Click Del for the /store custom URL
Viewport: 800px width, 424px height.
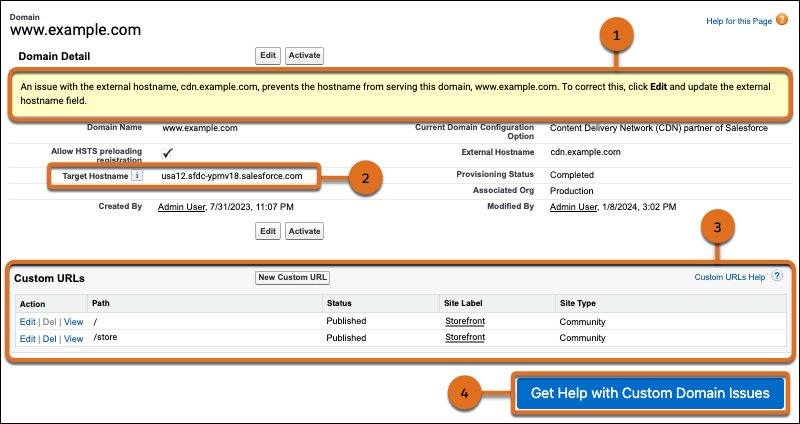[49, 339]
